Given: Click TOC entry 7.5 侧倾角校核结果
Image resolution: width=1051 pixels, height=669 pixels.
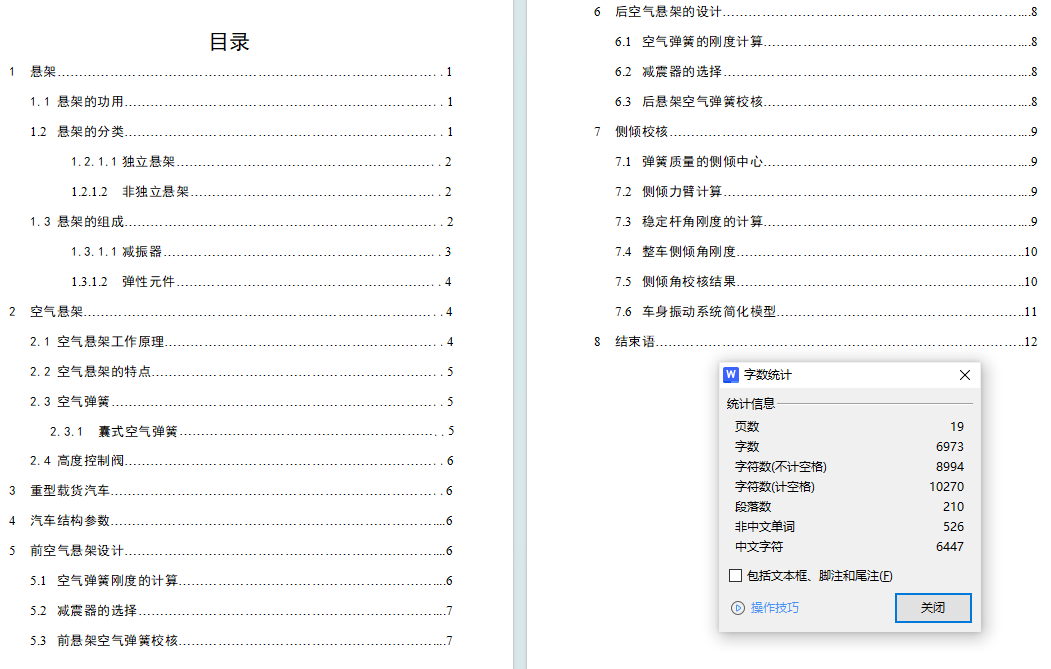Looking at the screenshot, I should [826, 282].
